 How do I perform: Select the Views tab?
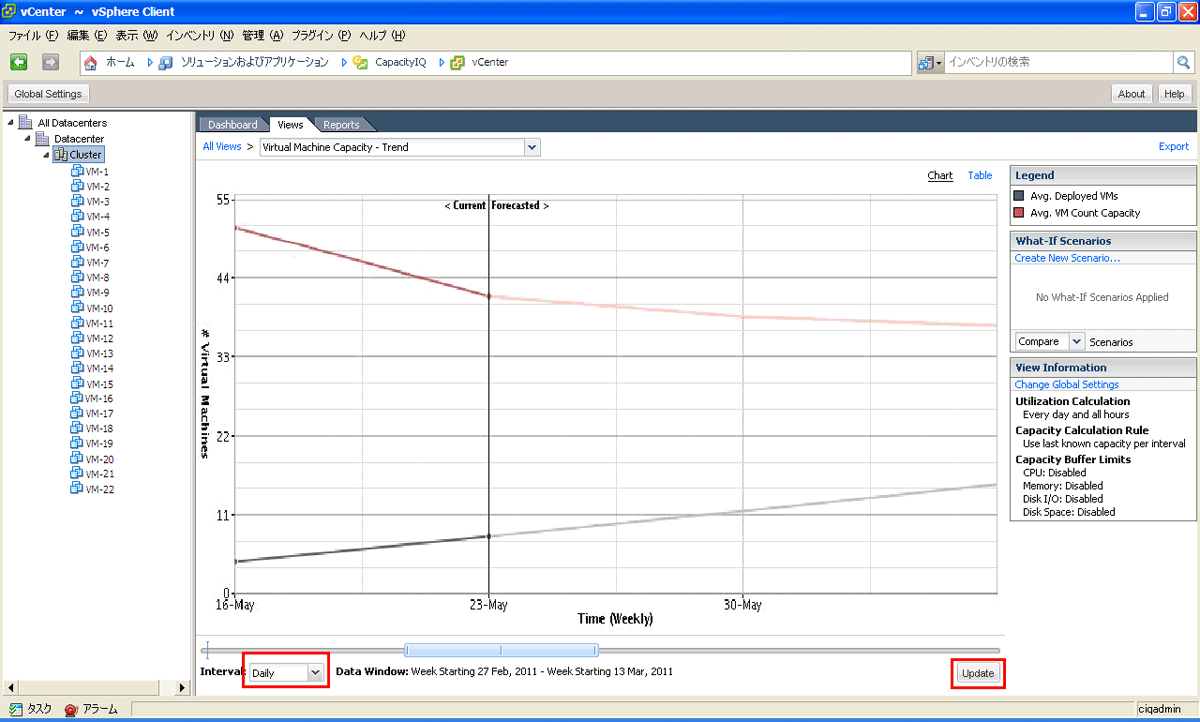pyautogui.click(x=290, y=125)
